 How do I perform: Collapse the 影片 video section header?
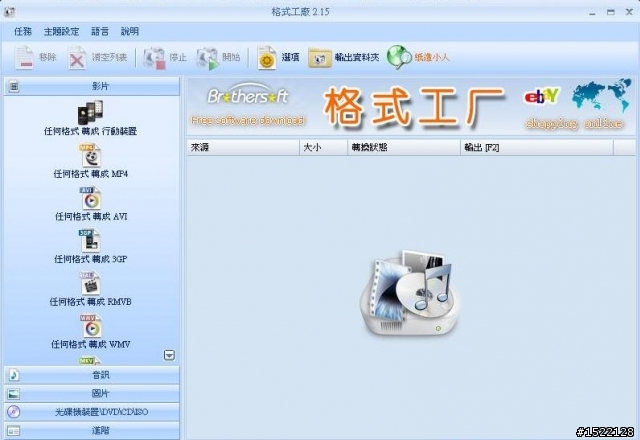pyautogui.click(x=92, y=86)
